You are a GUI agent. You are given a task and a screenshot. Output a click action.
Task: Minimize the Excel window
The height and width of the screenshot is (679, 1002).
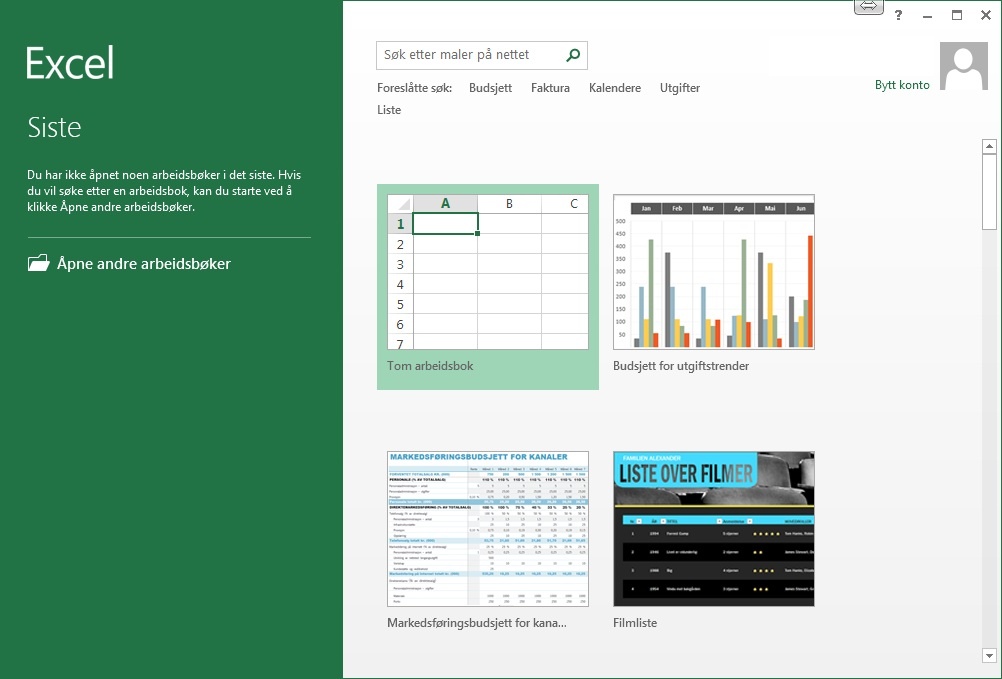click(927, 15)
